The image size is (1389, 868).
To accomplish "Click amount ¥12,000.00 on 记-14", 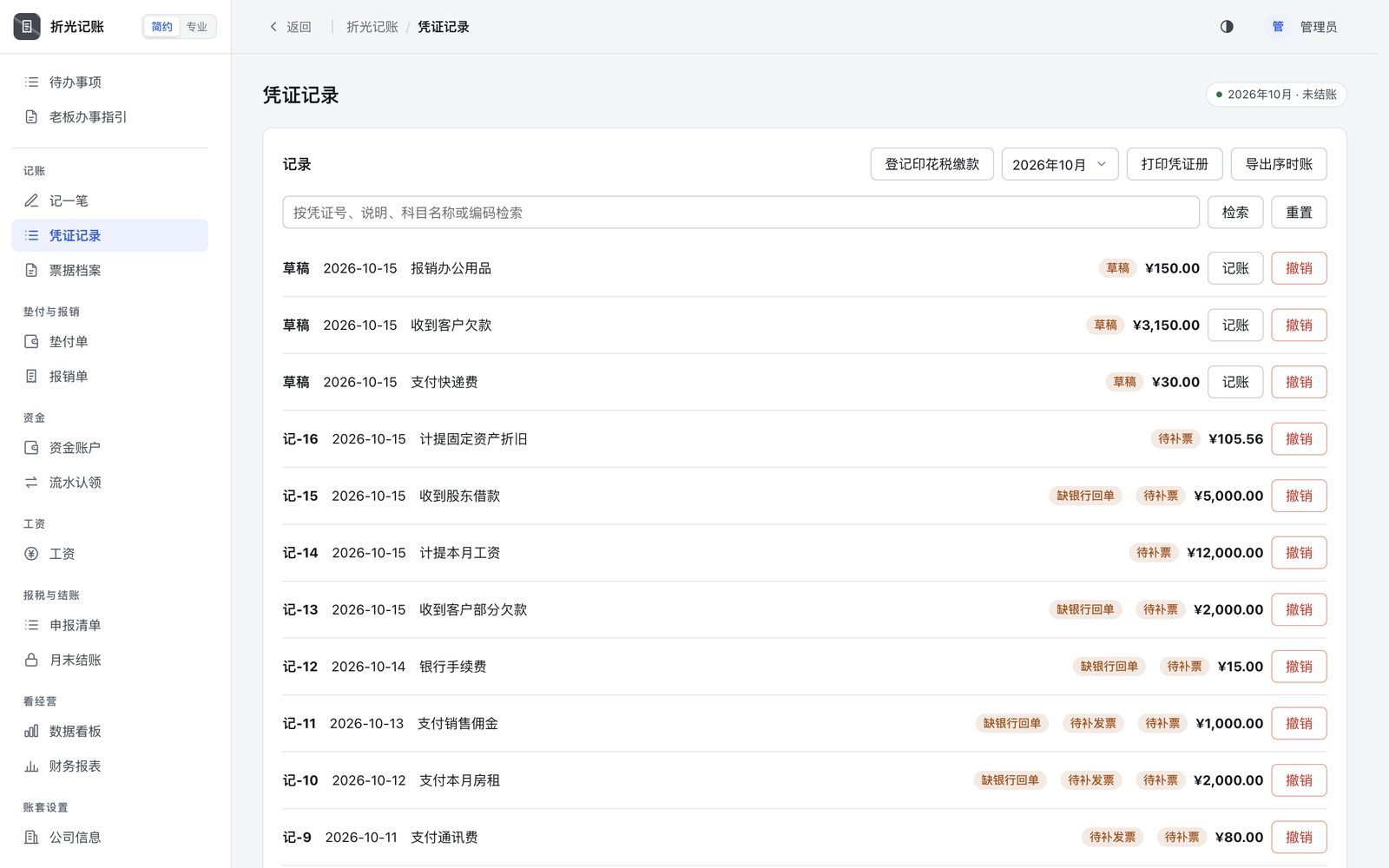I will click(x=1225, y=553).
